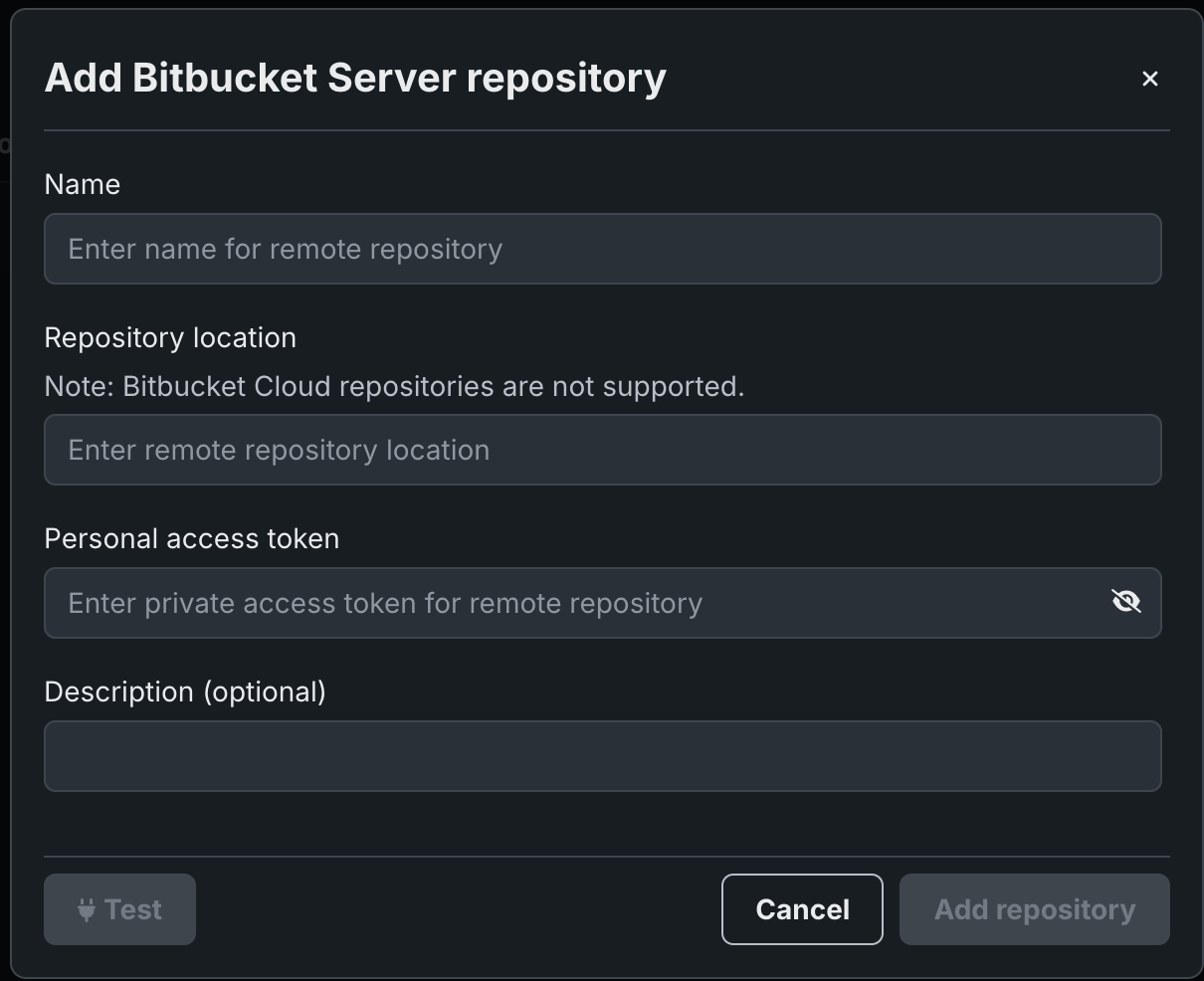The width and height of the screenshot is (1204, 981).
Task: Close the Add Bitbucket Server repository dialog
Action: [x=1149, y=79]
